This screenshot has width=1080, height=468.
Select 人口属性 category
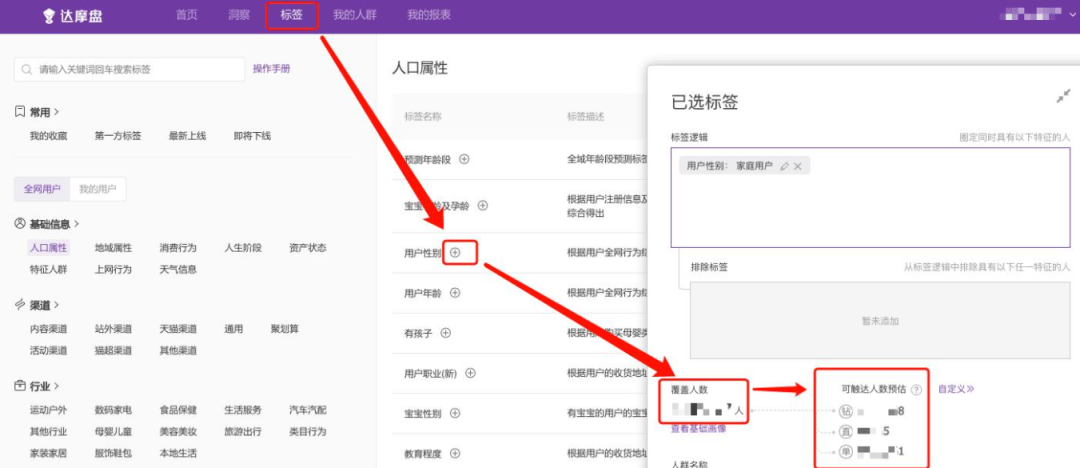(x=48, y=248)
